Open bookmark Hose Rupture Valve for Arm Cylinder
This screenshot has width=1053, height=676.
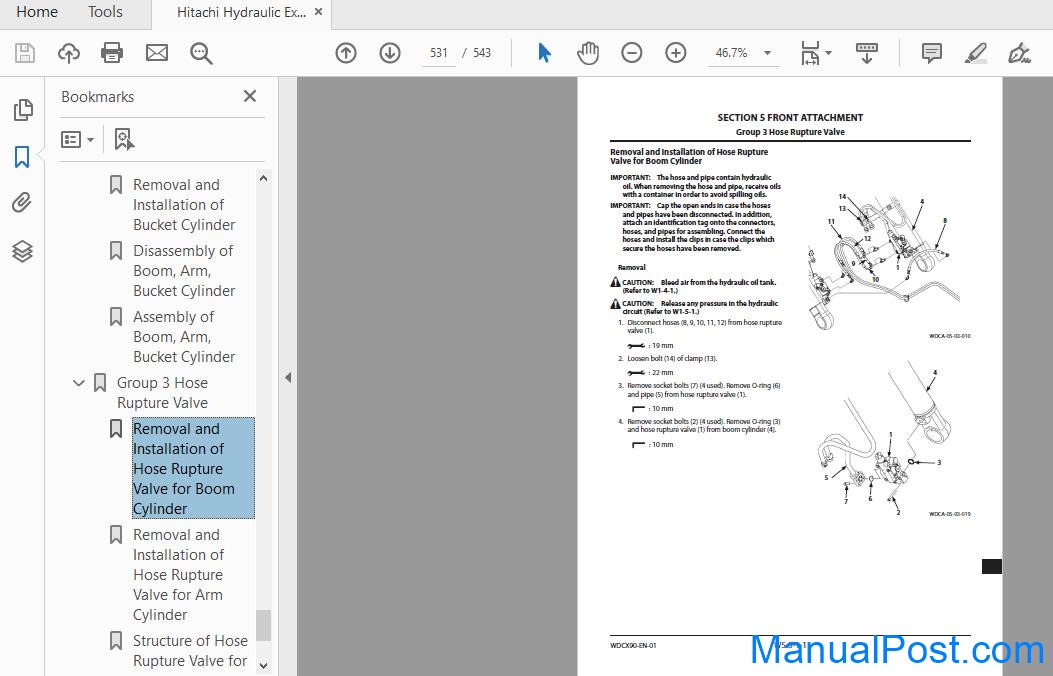179,575
